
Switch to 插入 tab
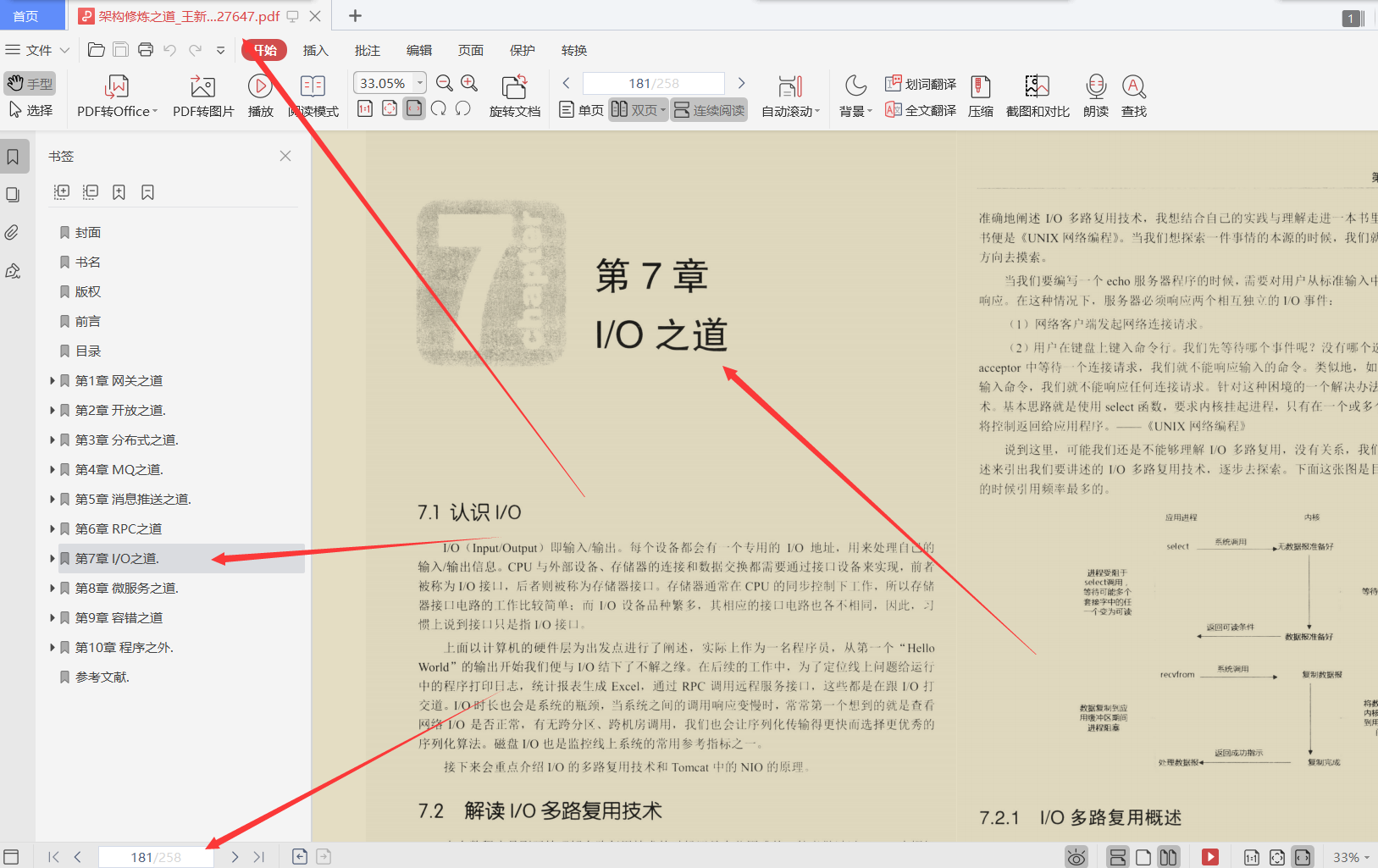point(315,51)
